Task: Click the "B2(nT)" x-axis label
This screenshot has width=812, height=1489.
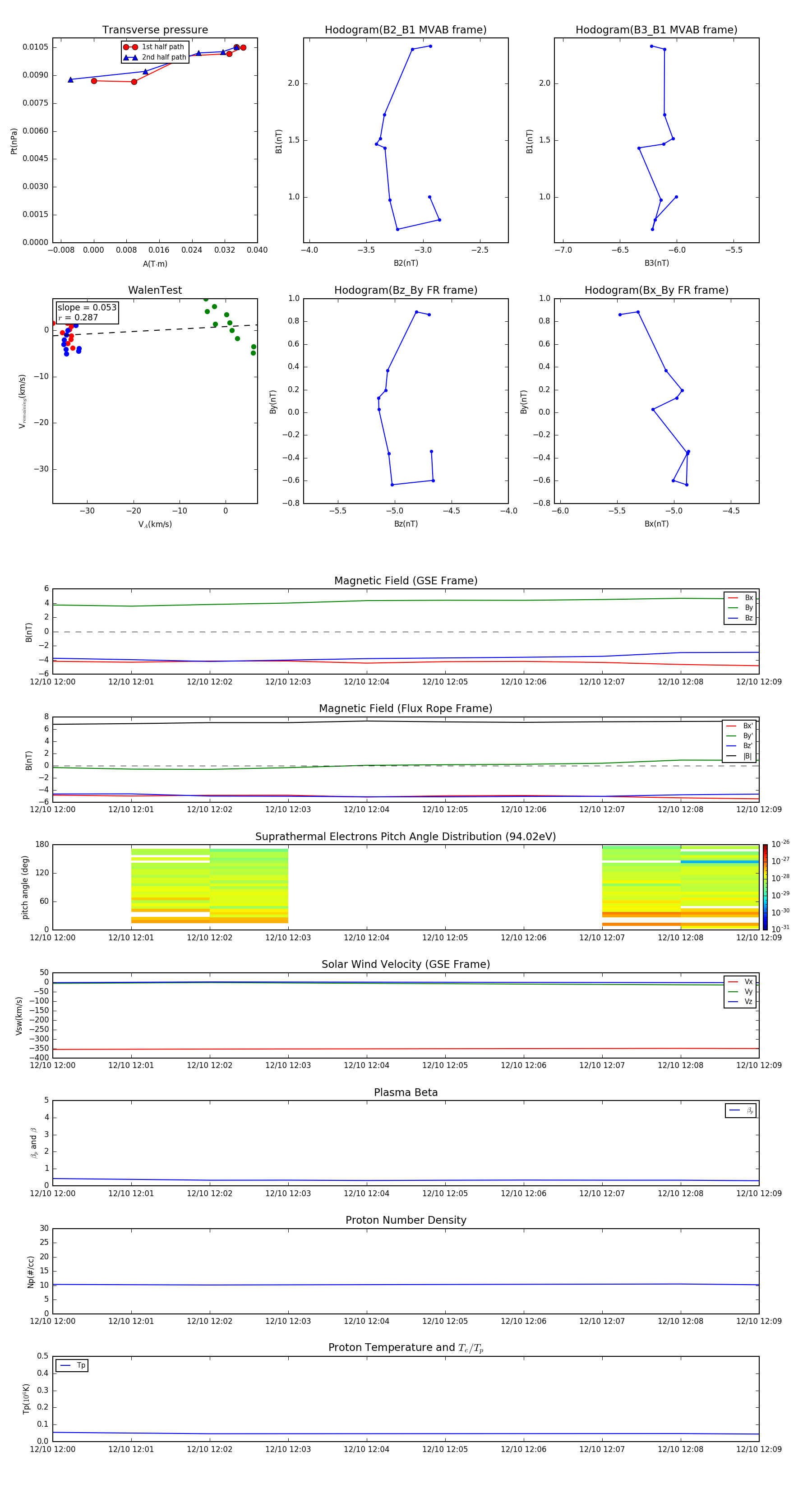Action: 406,263
